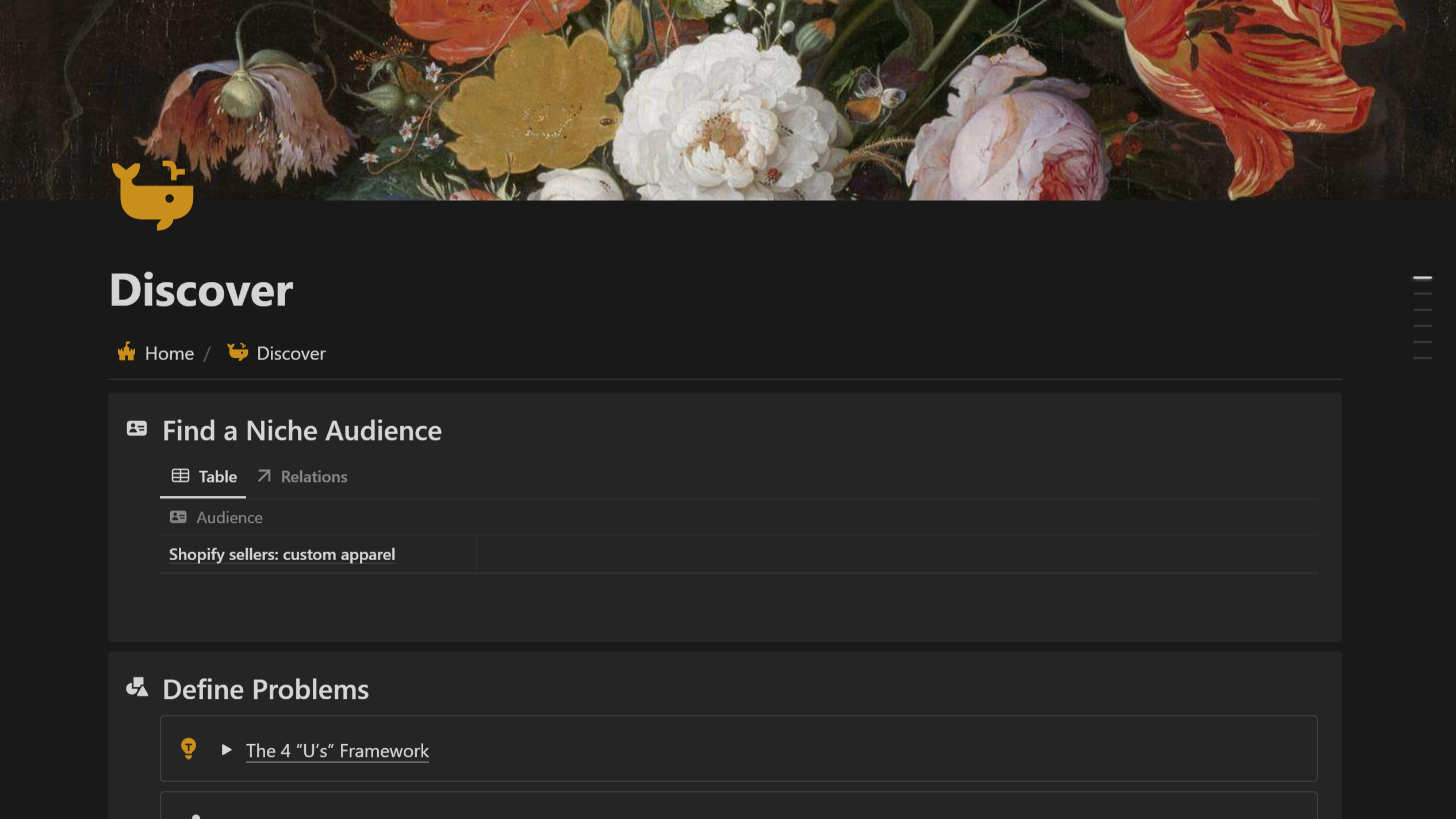Viewport: 1456px width, 819px height.
Task: Expand The 4 "U's" Framework toggle arrow
Action: tap(227, 750)
